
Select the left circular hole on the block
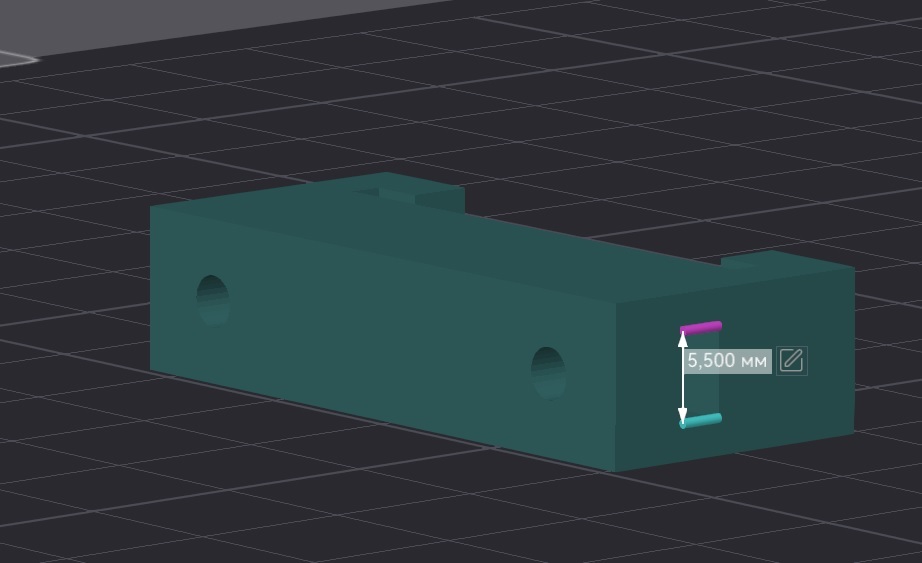[x=213, y=299]
